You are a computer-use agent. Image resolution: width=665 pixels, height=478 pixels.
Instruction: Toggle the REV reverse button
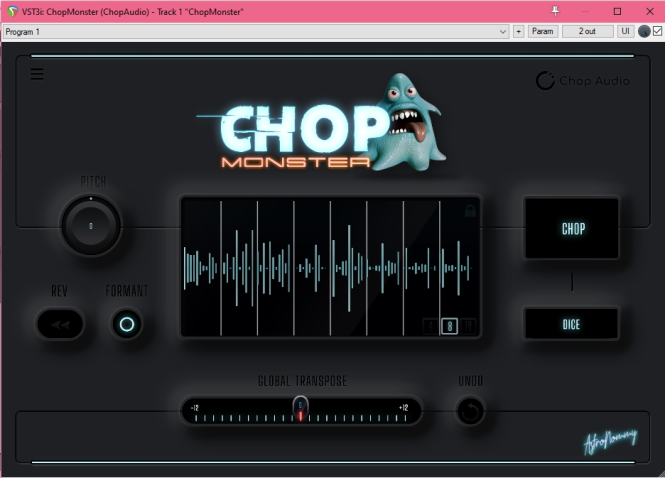(60, 324)
